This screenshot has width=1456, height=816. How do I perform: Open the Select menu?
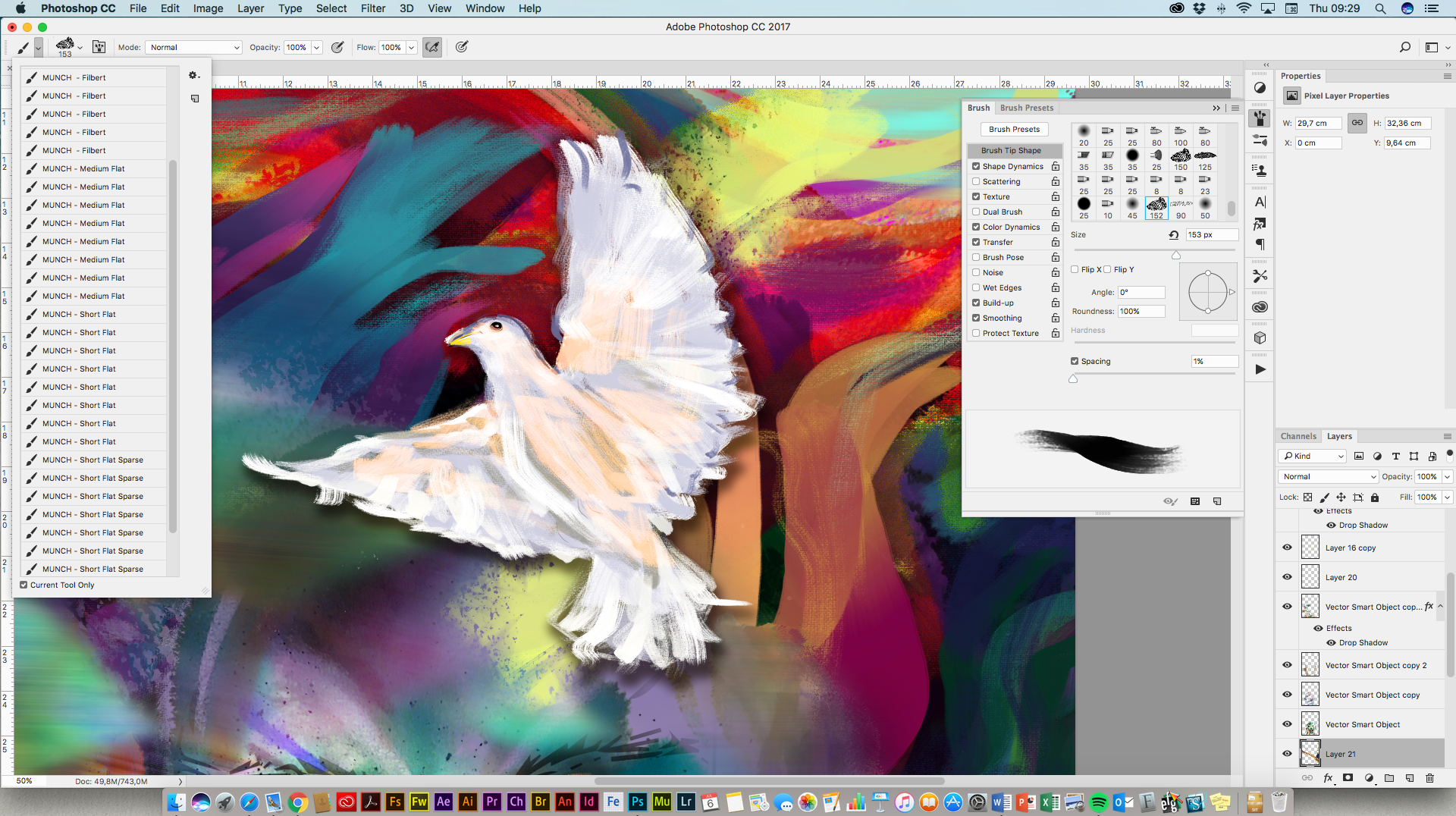coord(331,8)
